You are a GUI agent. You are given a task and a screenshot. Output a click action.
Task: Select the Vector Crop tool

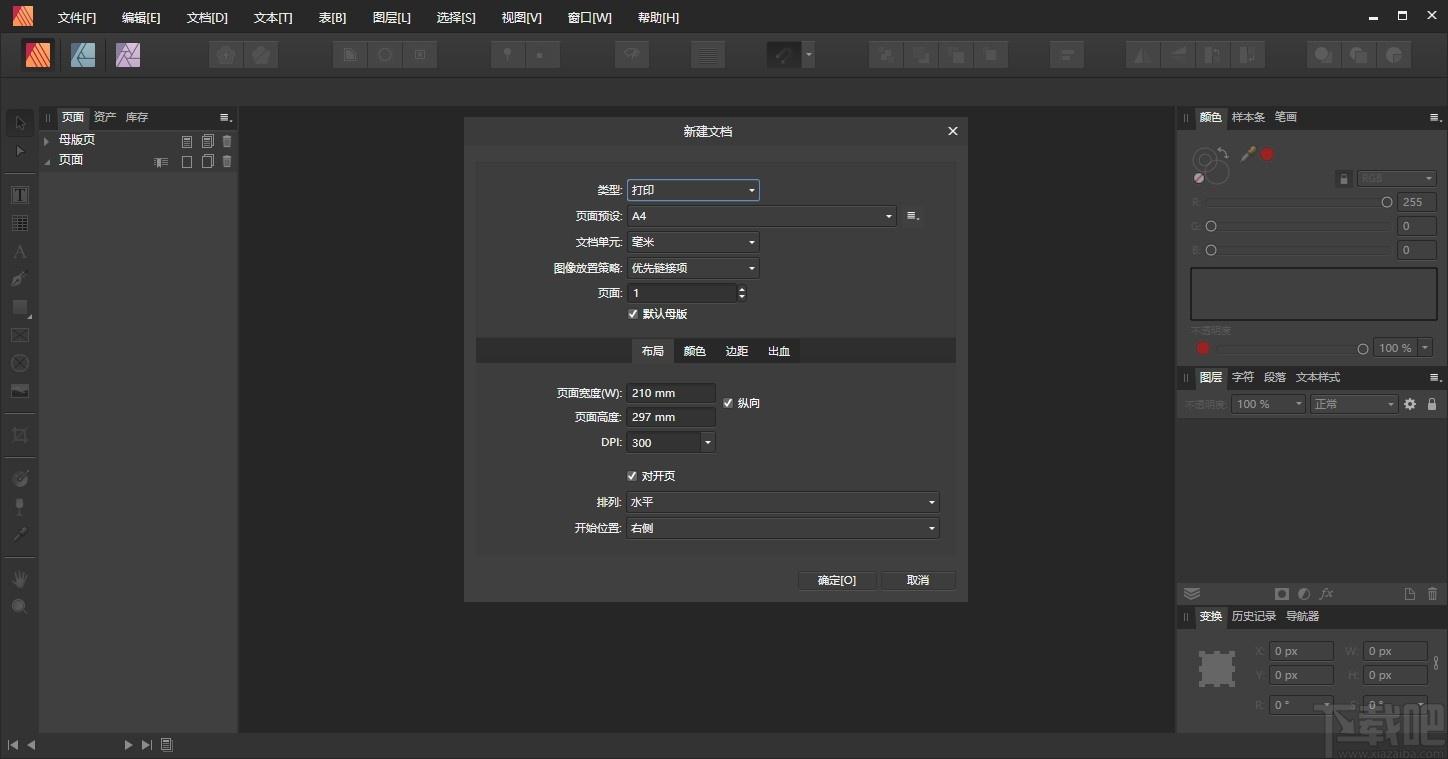[20, 435]
